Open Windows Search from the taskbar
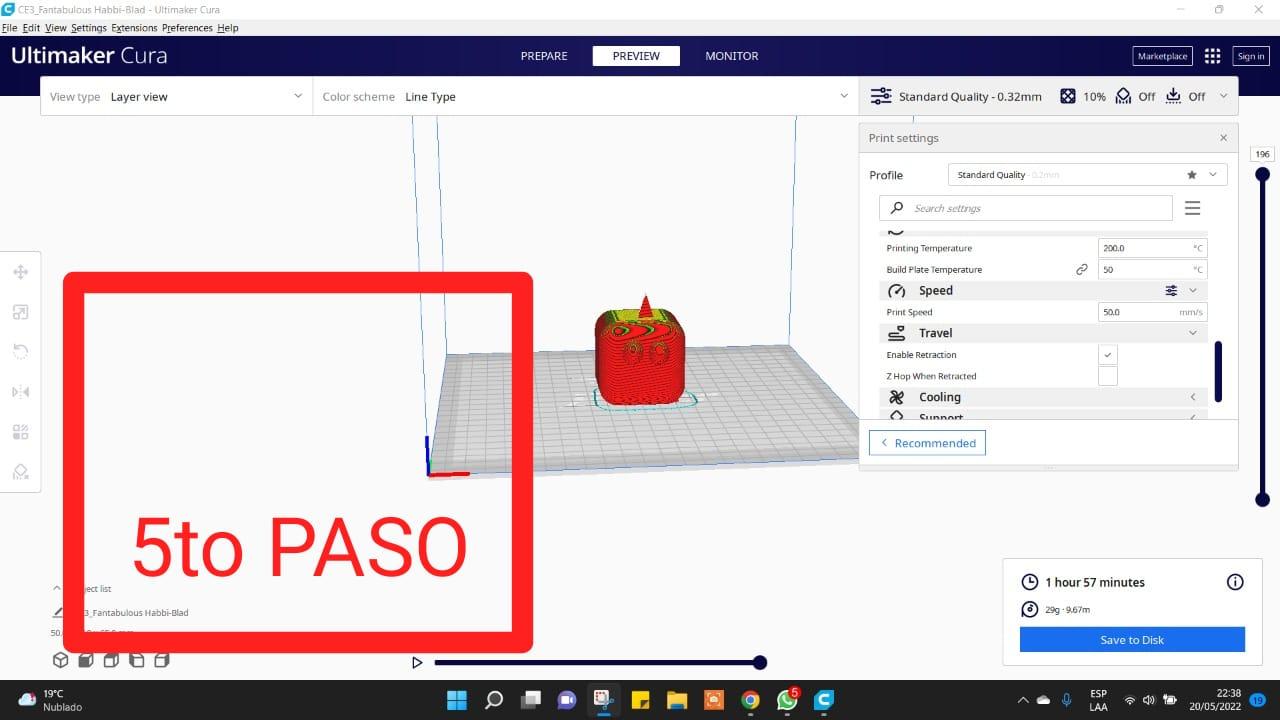The image size is (1280, 720). click(x=494, y=700)
